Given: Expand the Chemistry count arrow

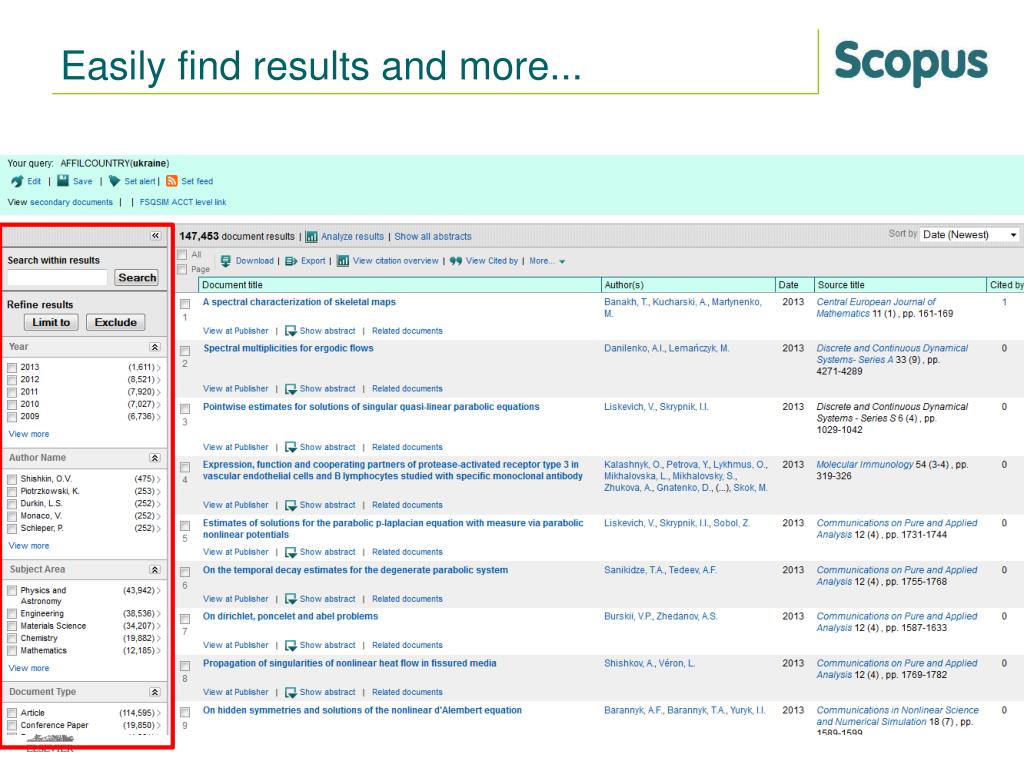Looking at the screenshot, I should 158,639.
